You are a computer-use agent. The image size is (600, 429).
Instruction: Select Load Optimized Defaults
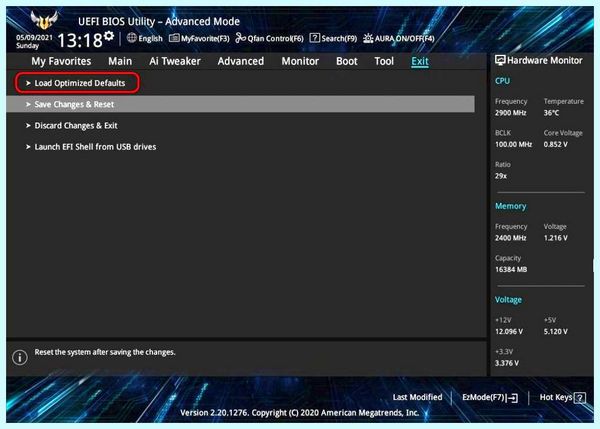click(x=80, y=83)
